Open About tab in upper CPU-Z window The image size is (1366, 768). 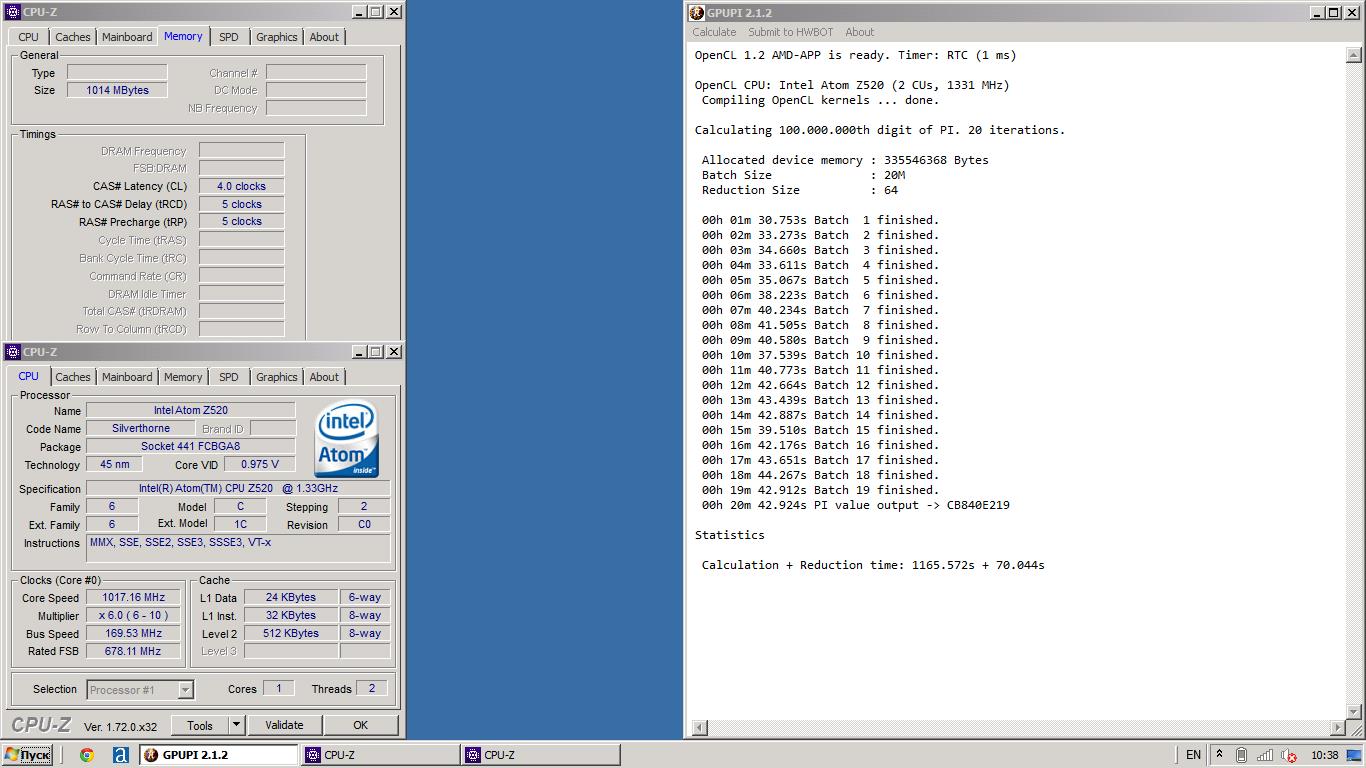pos(324,37)
